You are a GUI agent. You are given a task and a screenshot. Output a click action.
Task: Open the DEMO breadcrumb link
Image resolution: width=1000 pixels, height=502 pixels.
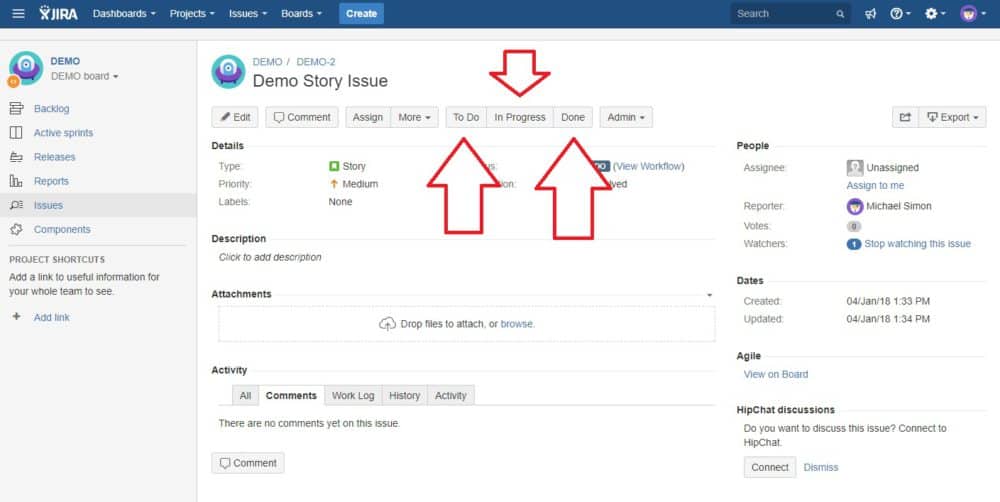267,62
